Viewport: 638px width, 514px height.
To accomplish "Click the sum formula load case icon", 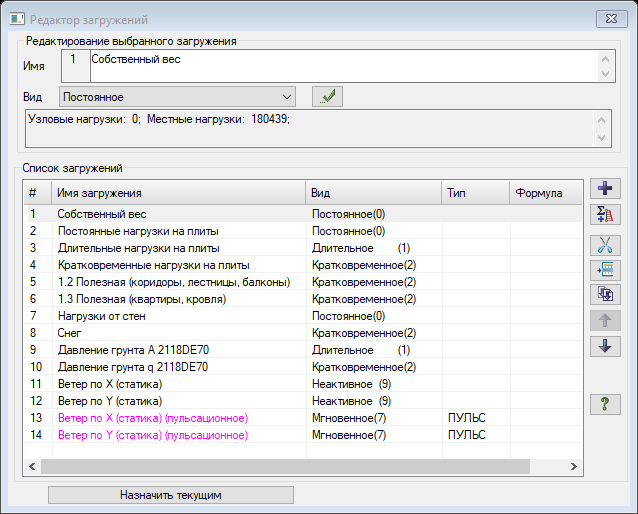I will click(x=605, y=214).
